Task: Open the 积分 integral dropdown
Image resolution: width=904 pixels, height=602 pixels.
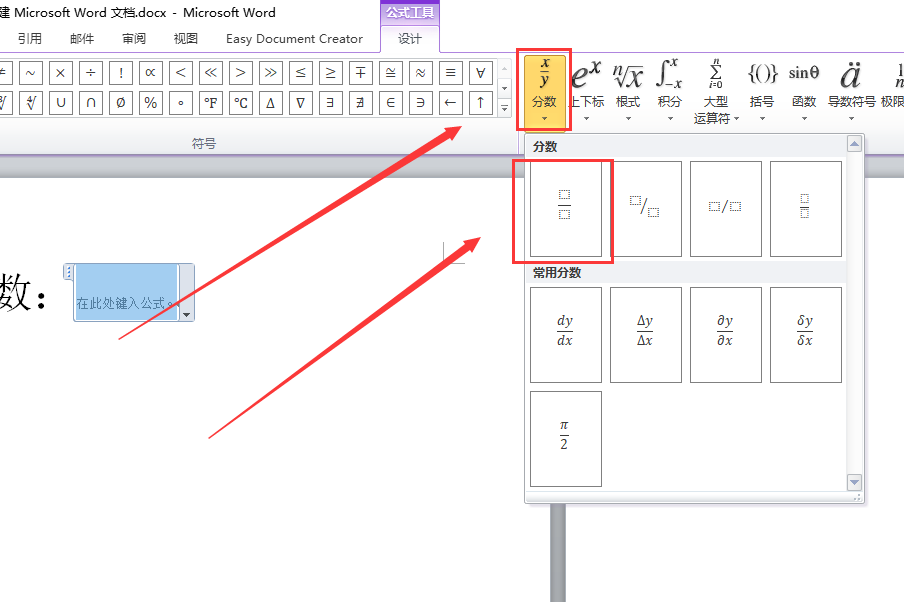Action: (670, 90)
